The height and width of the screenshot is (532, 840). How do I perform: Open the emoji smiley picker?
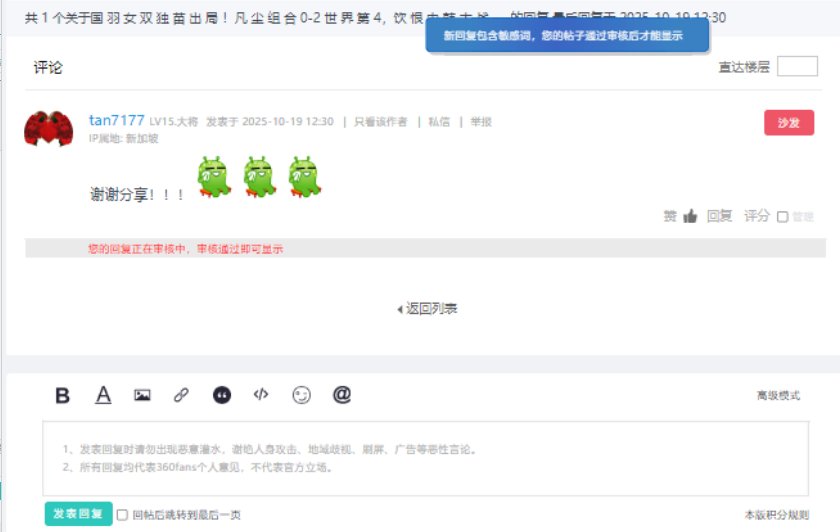[302, 395]
